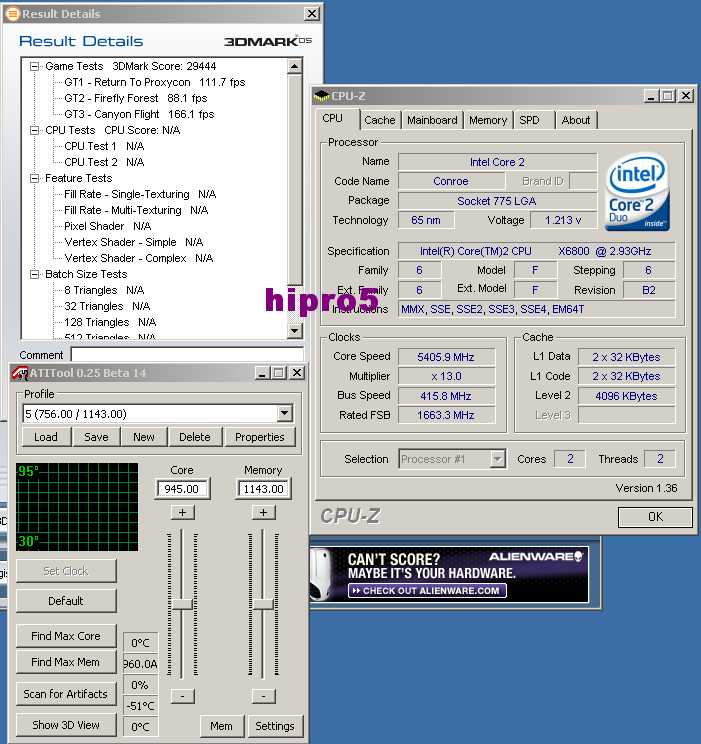Collapse the Game Tests tree node
The image size is (701, 744).
[34, 66]
